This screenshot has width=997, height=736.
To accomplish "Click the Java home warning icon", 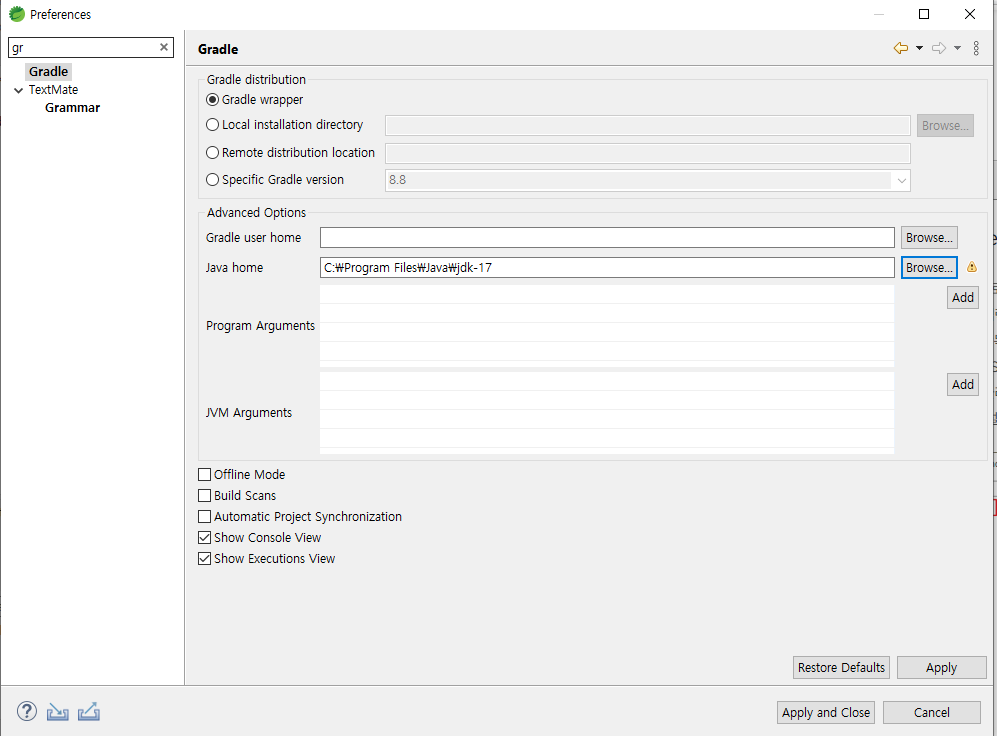I will pyautogui.click(x=972, y=267).
